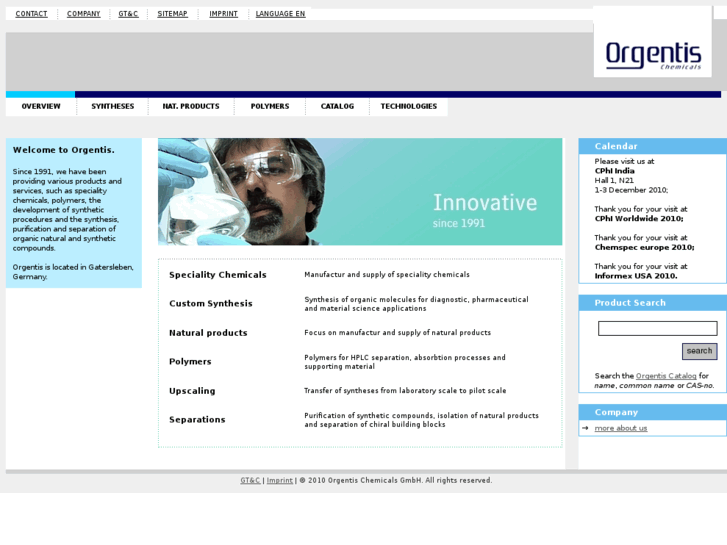Click the CPhI Worldwide 2010 entry
Viewport: 727px width, 545px height.
click(x=639, y=218)
